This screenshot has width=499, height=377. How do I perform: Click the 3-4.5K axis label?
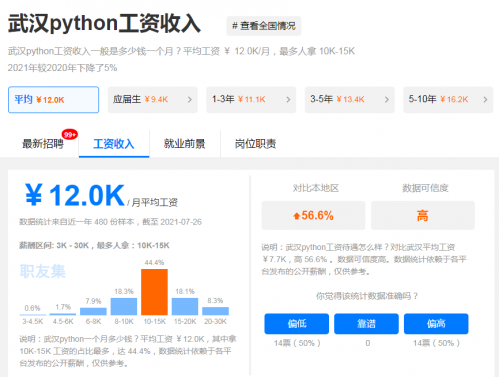tap(33, 322)
